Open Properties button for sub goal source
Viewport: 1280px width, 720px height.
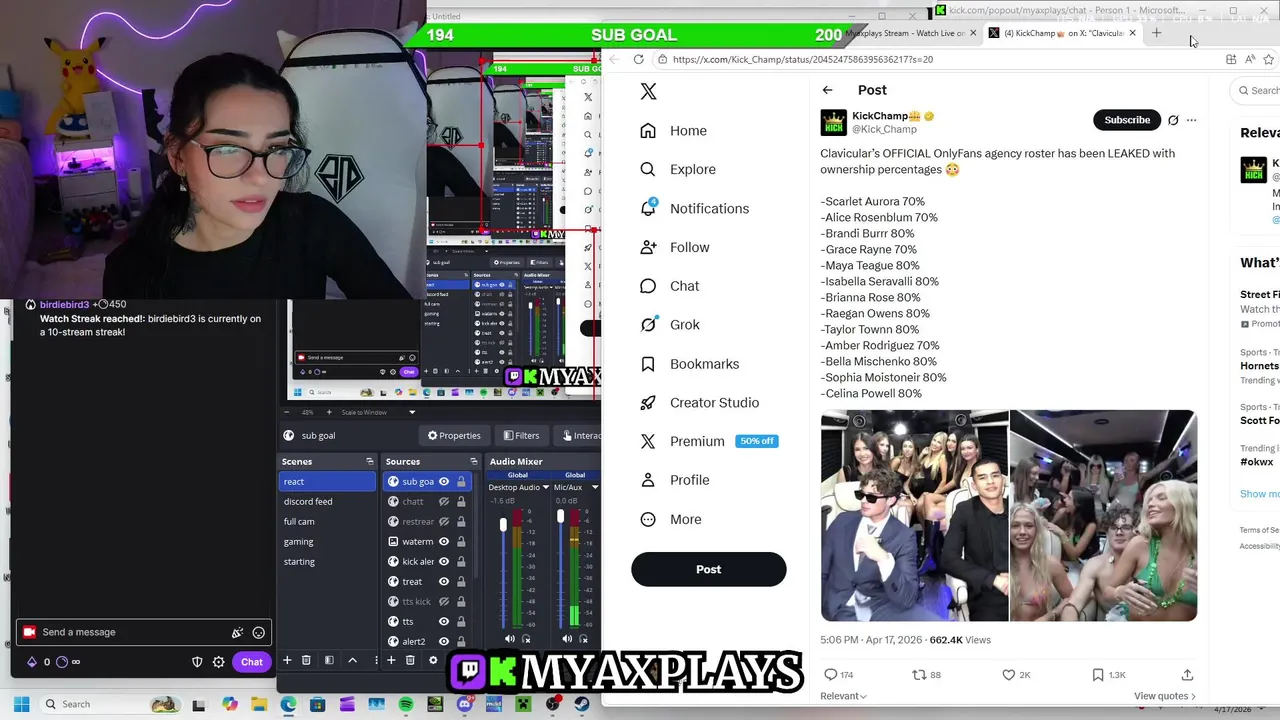point(454,435)
